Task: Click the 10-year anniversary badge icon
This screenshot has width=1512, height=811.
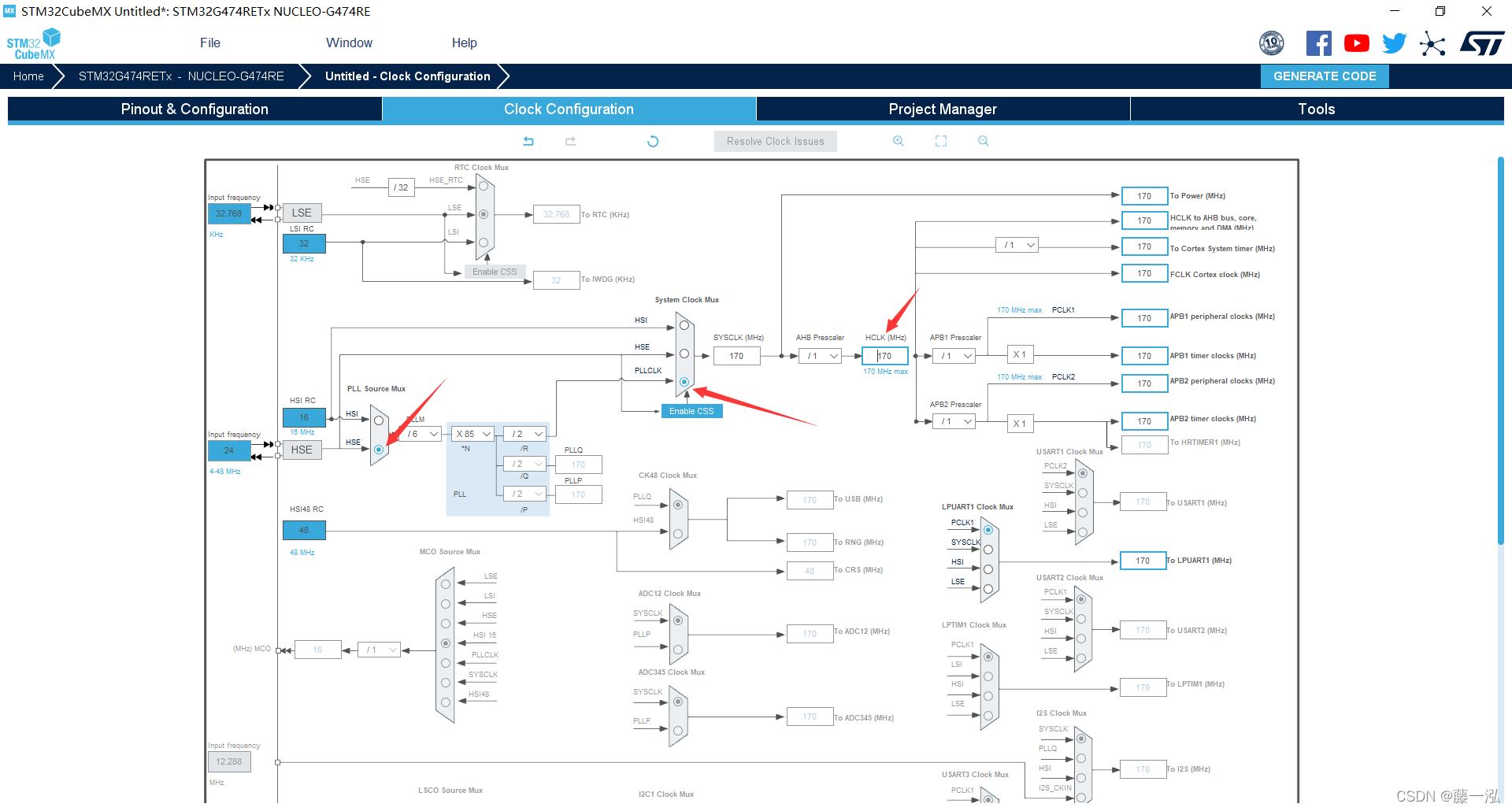Action: pyautogui.click(x=1272, y=43)
